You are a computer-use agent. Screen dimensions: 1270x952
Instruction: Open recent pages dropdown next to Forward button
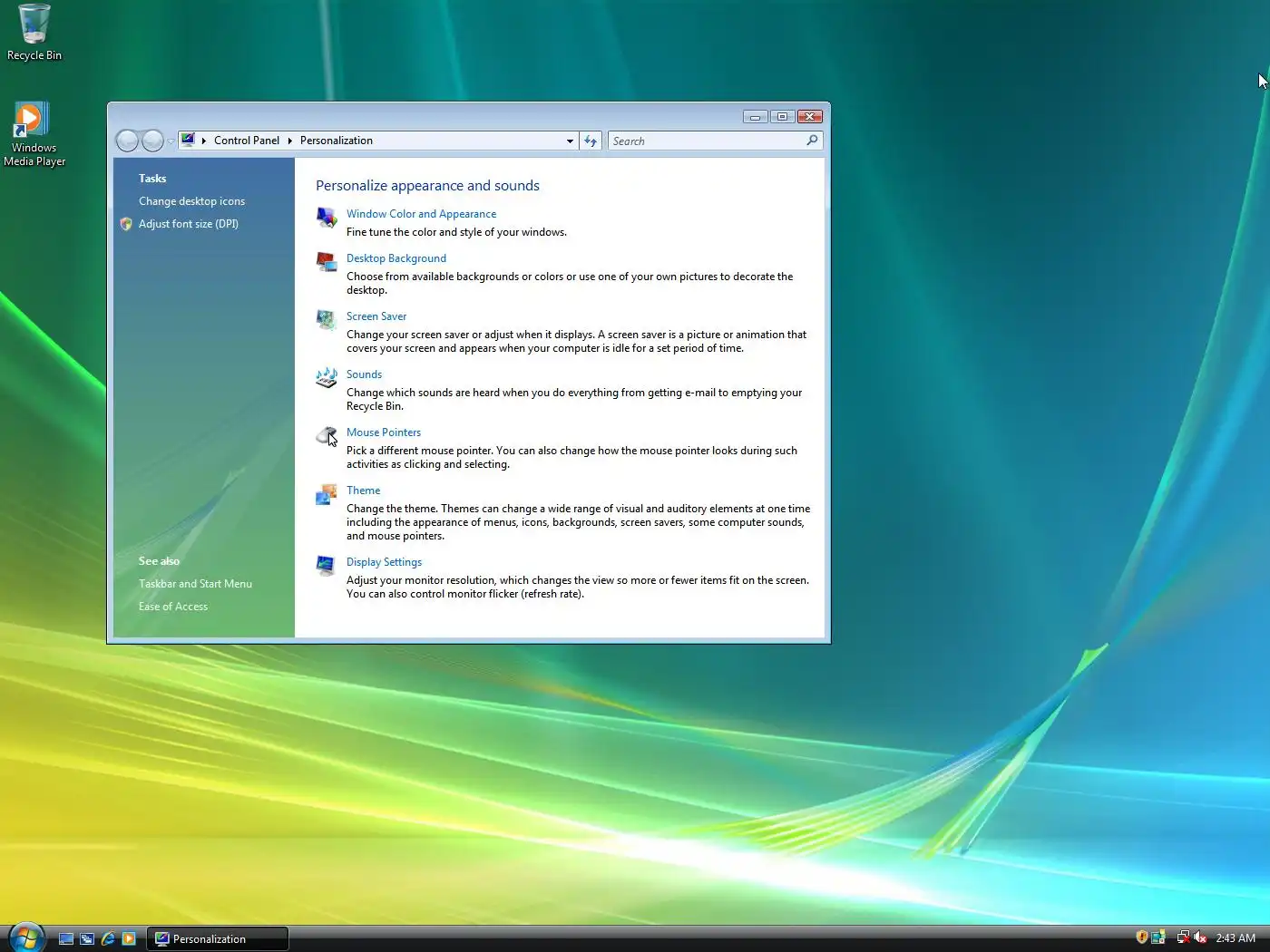click(171, 141)
